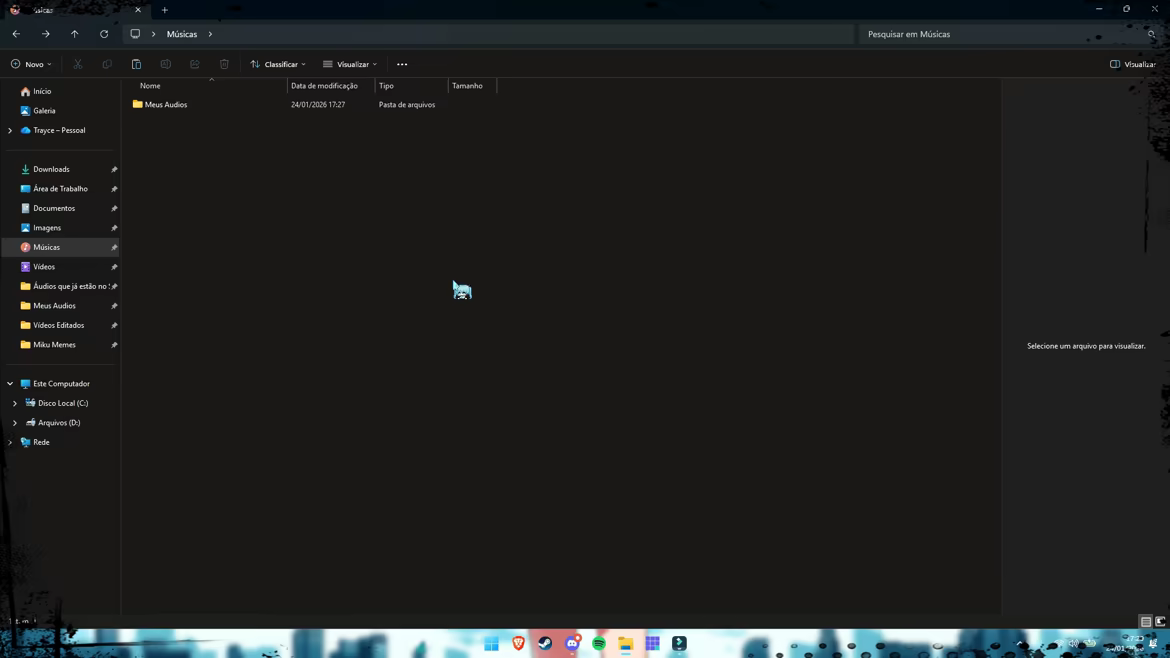Open Vídeos in the sidebar
The width and height of the screenshot is (1170, 658).
pyautogui.click(x=44, y=266)
